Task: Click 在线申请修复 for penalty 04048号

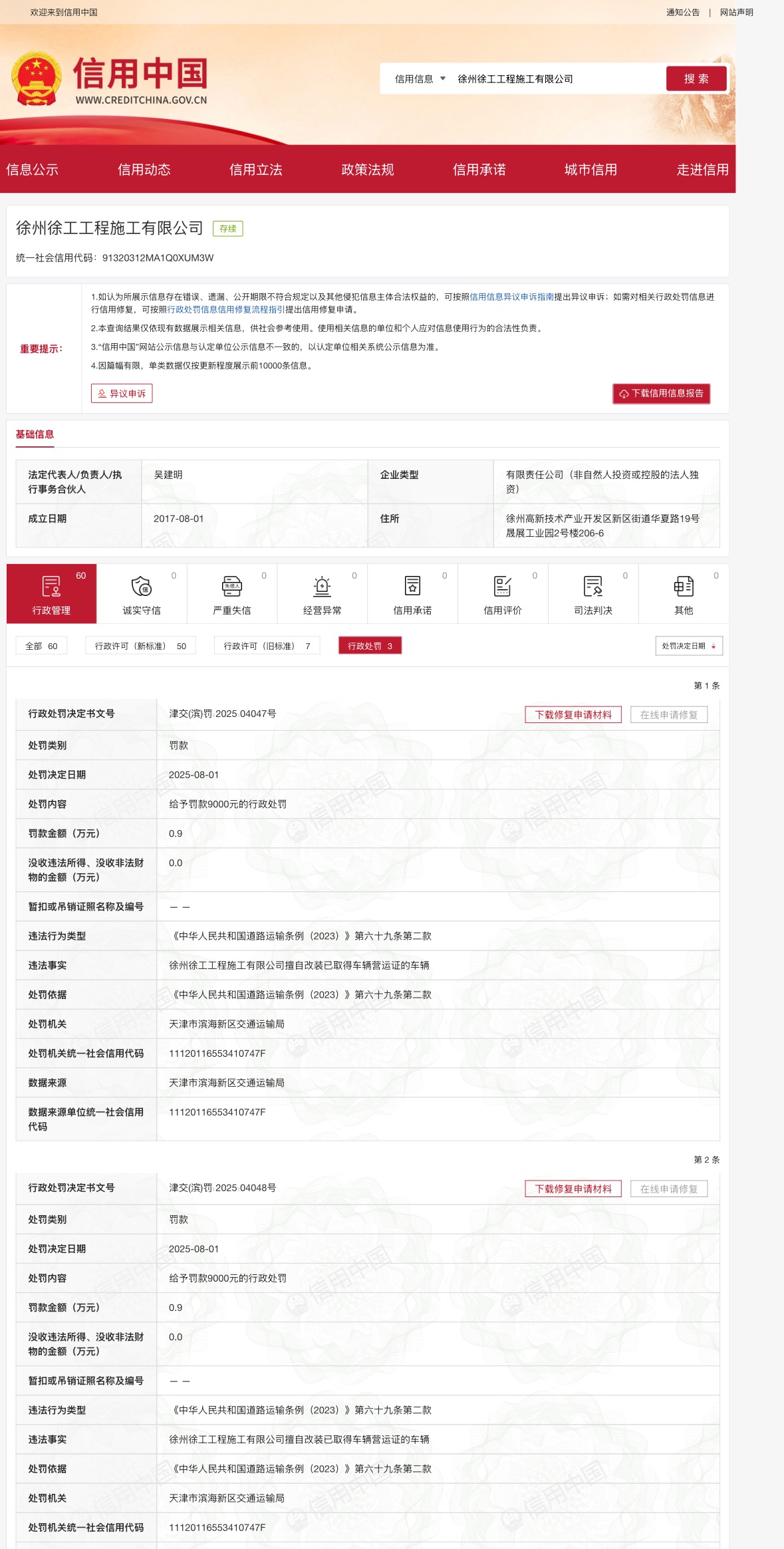Action: [x=669, y=1189]
